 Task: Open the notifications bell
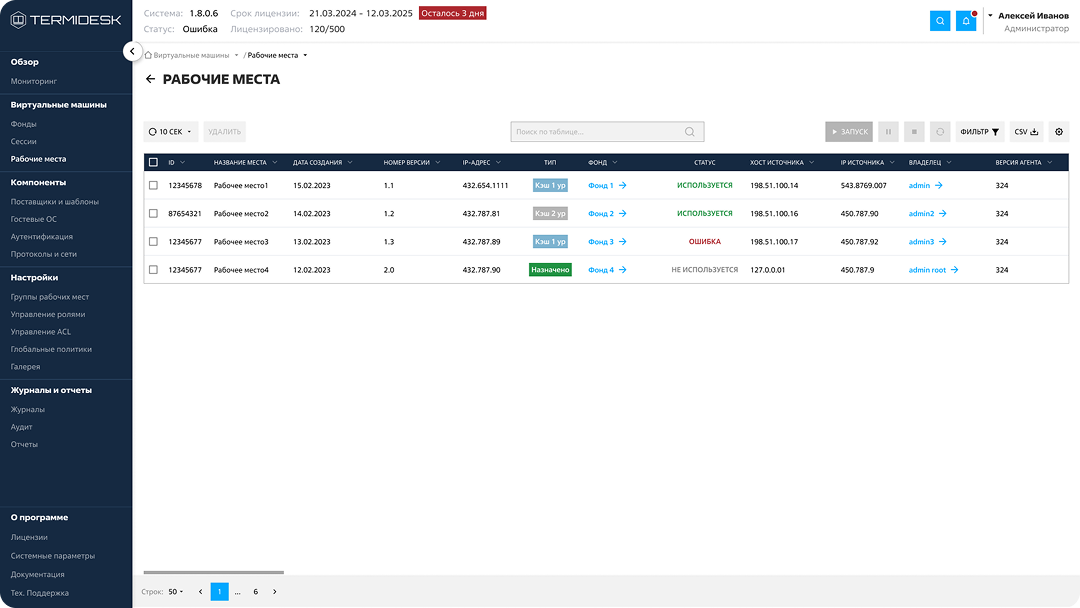tap(965, 21)
